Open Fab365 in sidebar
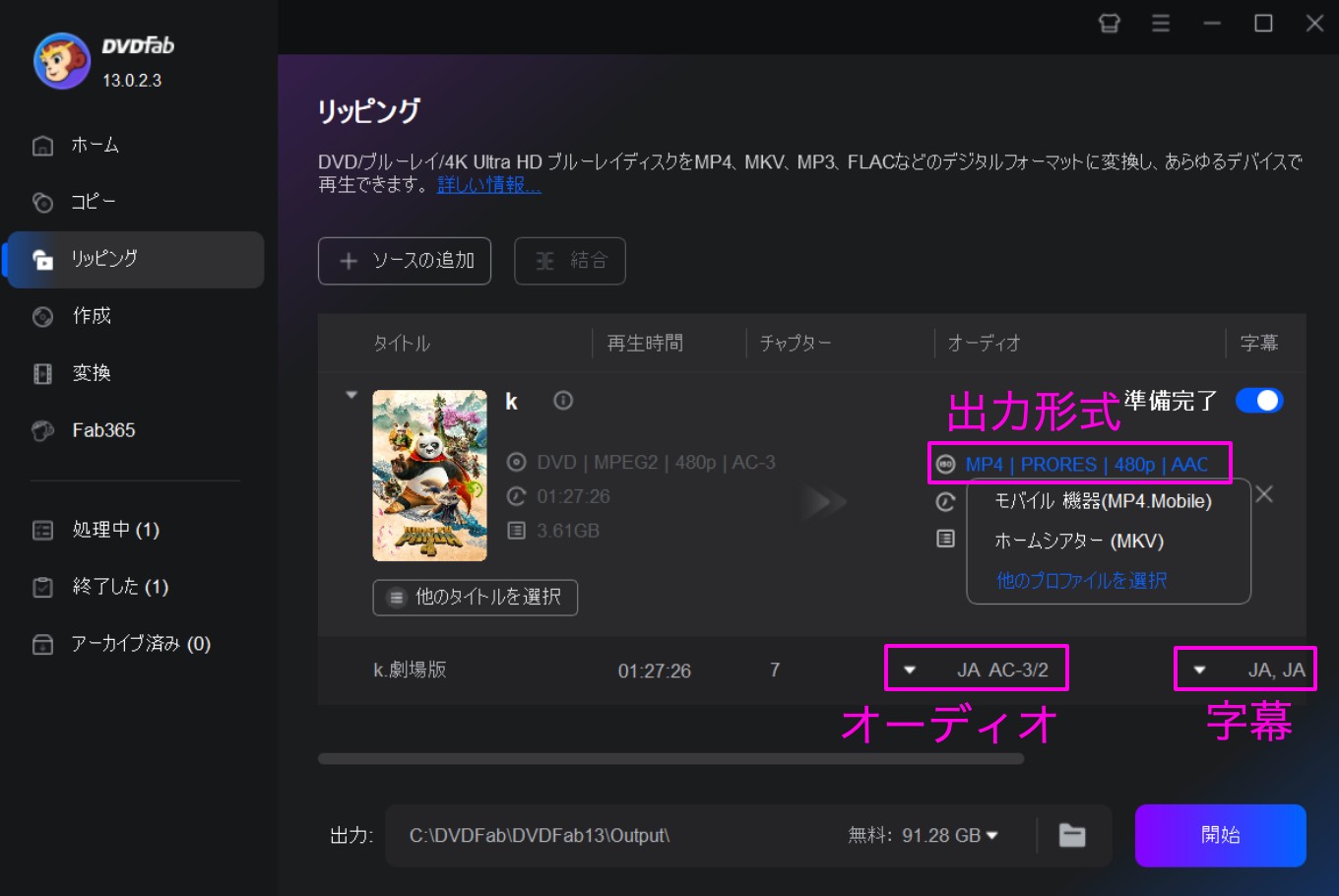1339x896 pixels. (x=84, y=430)
